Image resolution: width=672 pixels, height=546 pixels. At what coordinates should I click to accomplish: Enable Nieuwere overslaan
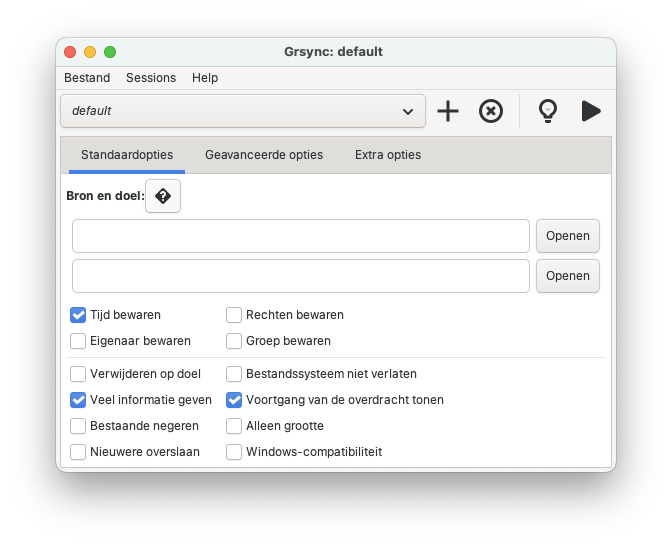pyautogui.click(x=78, y=452)
